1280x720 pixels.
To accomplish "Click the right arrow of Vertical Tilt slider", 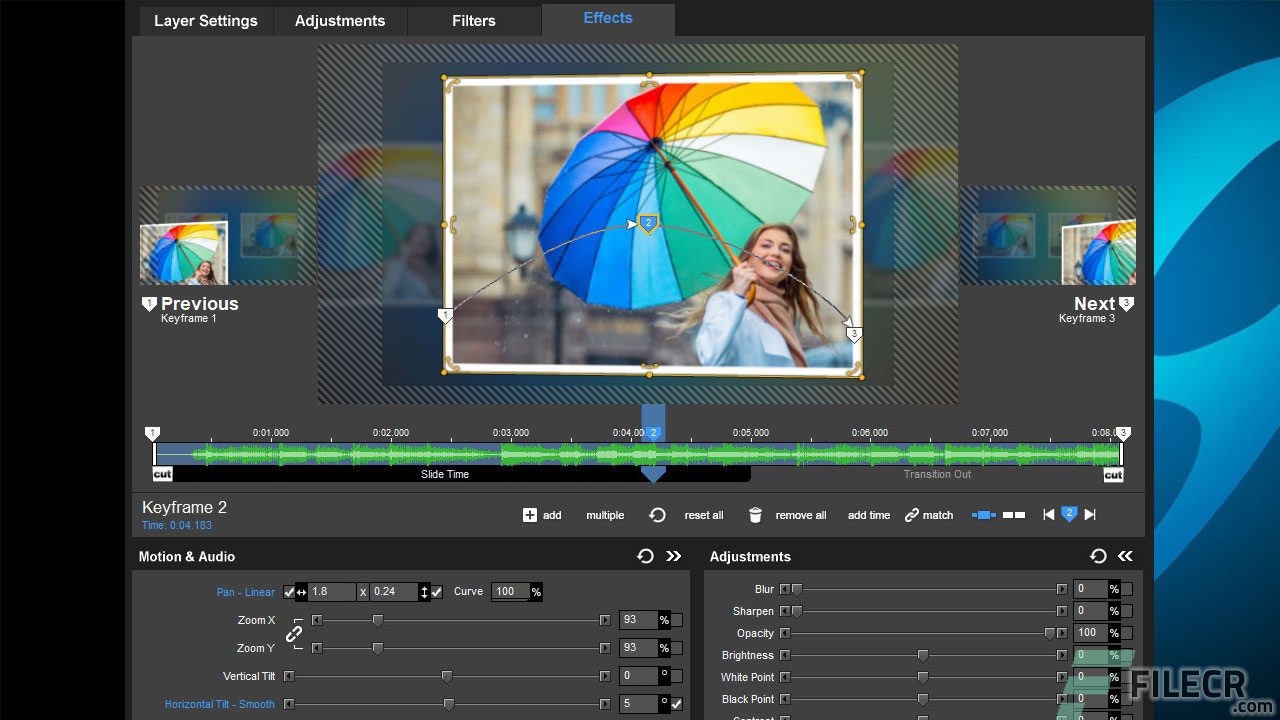I will pyautogui.click(x=605, y=676).
